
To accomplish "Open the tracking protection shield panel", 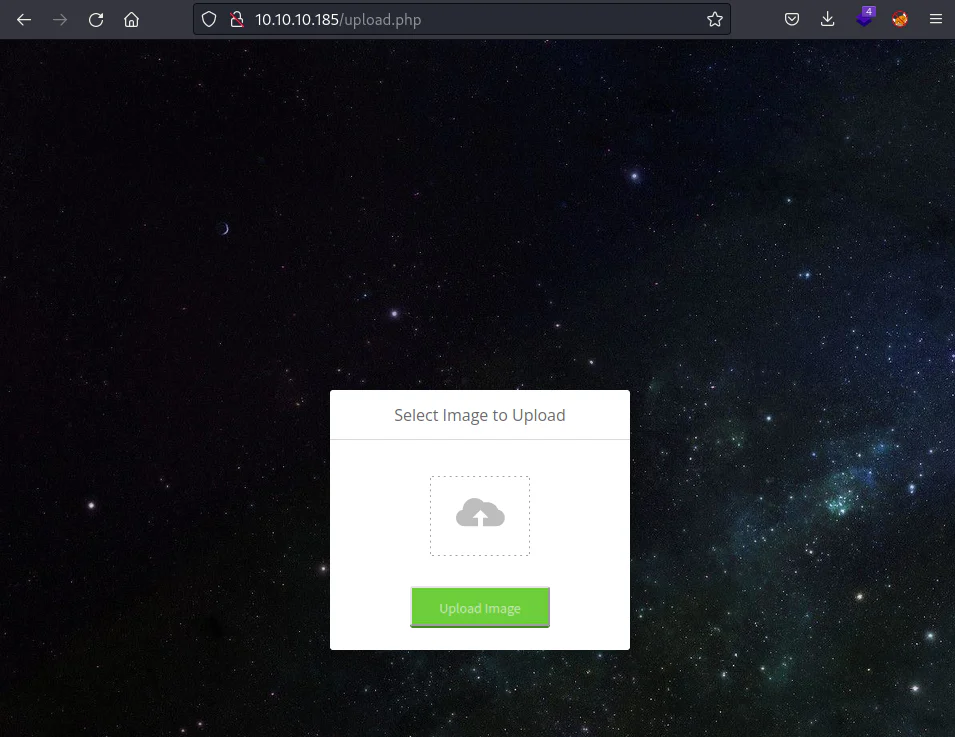I will [x=209, y=19].
